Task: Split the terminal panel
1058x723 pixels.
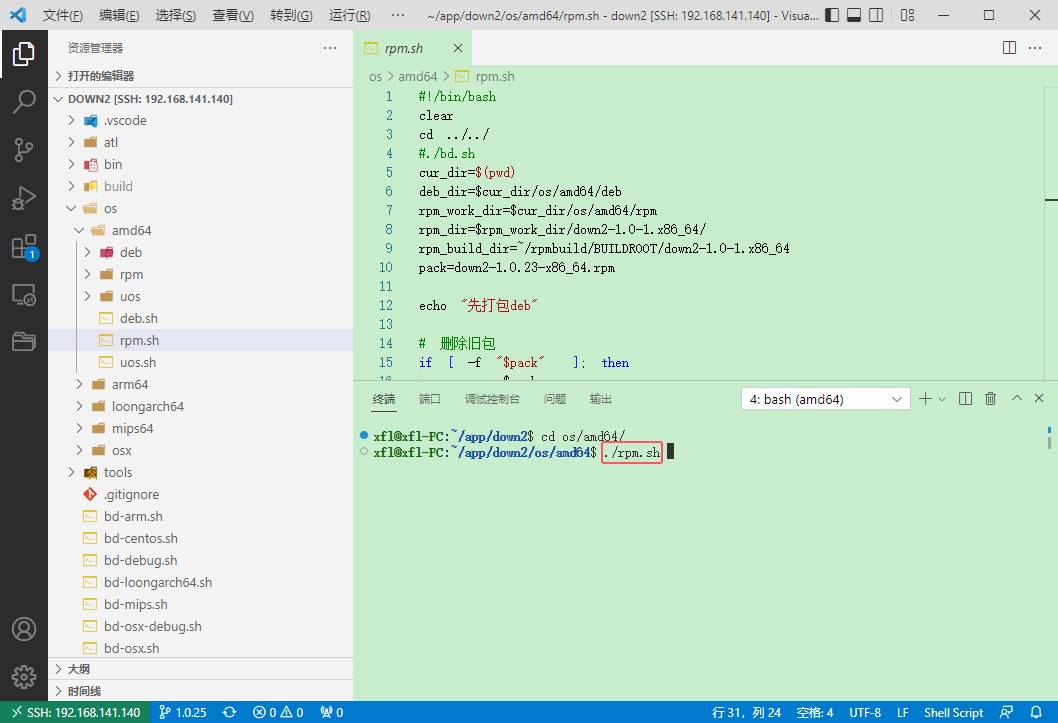Action: 966,399
